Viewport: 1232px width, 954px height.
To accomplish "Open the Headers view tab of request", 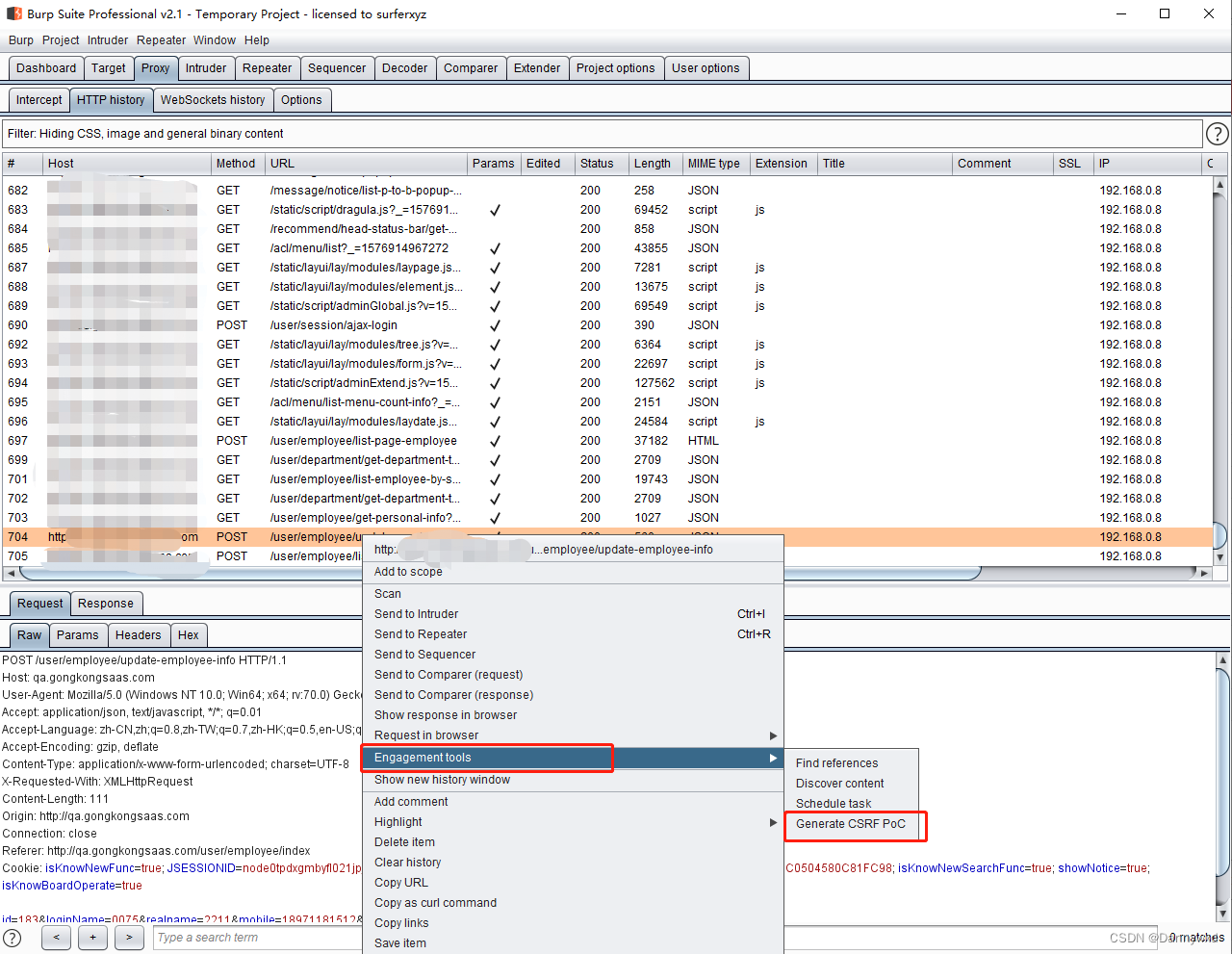I will pyautogui.click(x=139, y=635).
